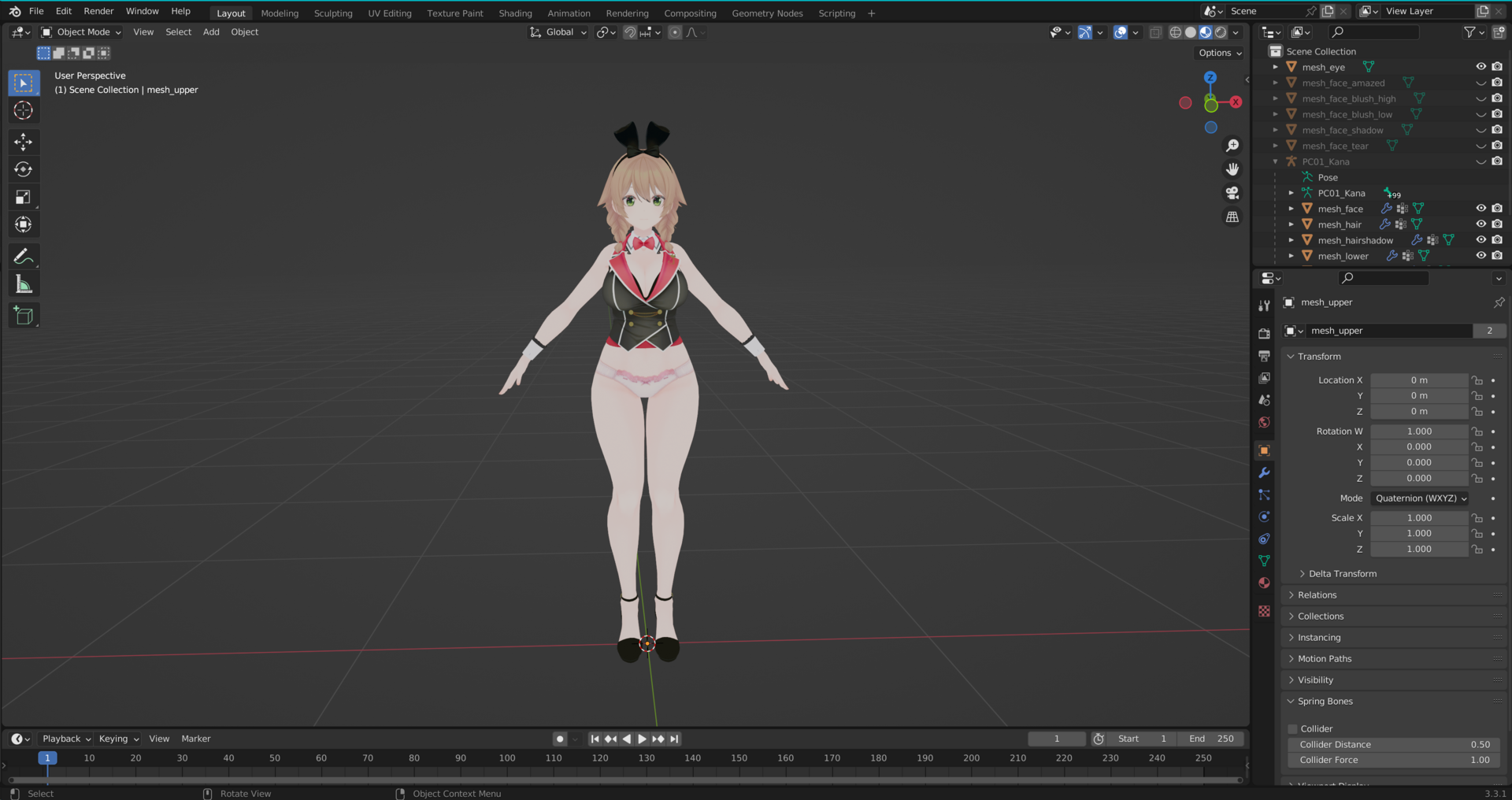Open the Output properties tab

1264,356
